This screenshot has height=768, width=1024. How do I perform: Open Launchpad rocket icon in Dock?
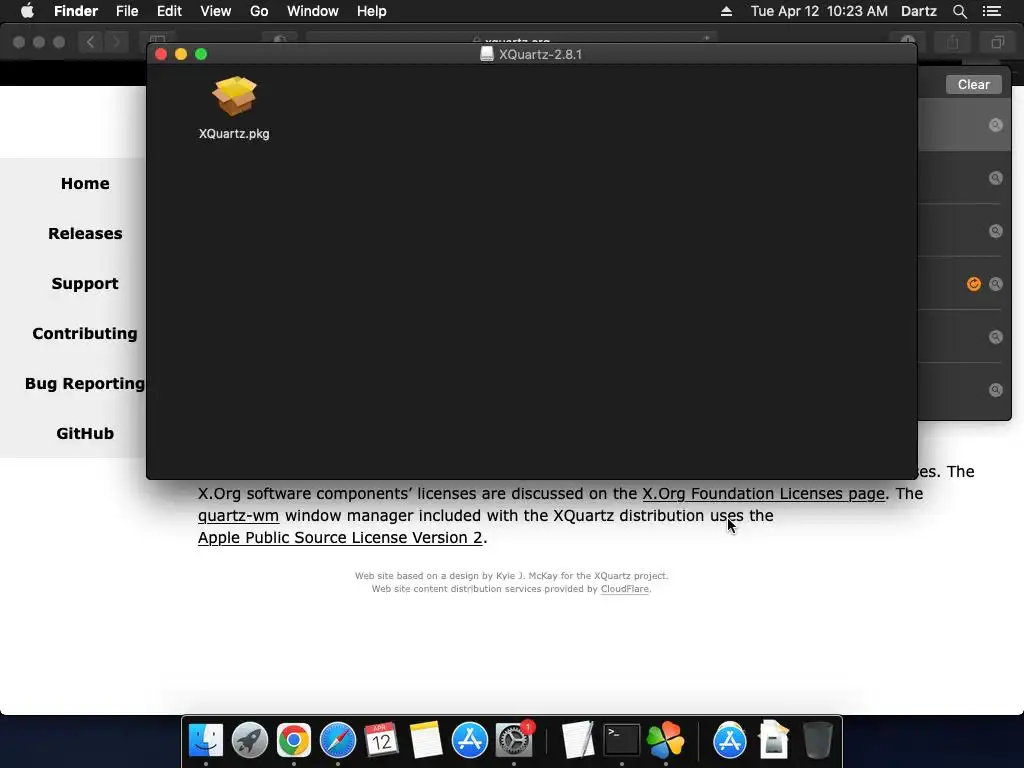249,740
